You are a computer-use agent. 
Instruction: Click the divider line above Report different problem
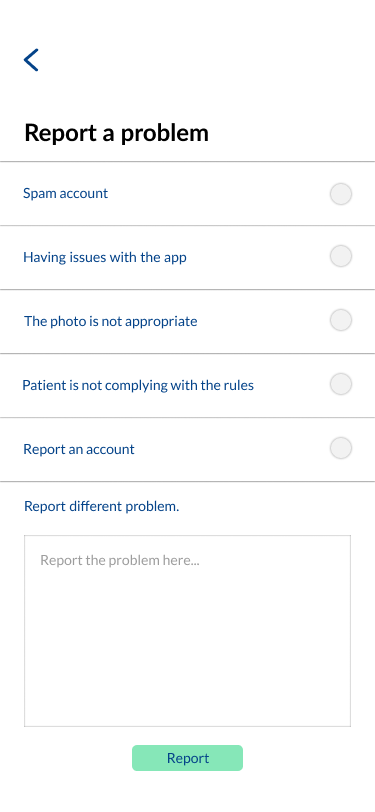point(188,482)
